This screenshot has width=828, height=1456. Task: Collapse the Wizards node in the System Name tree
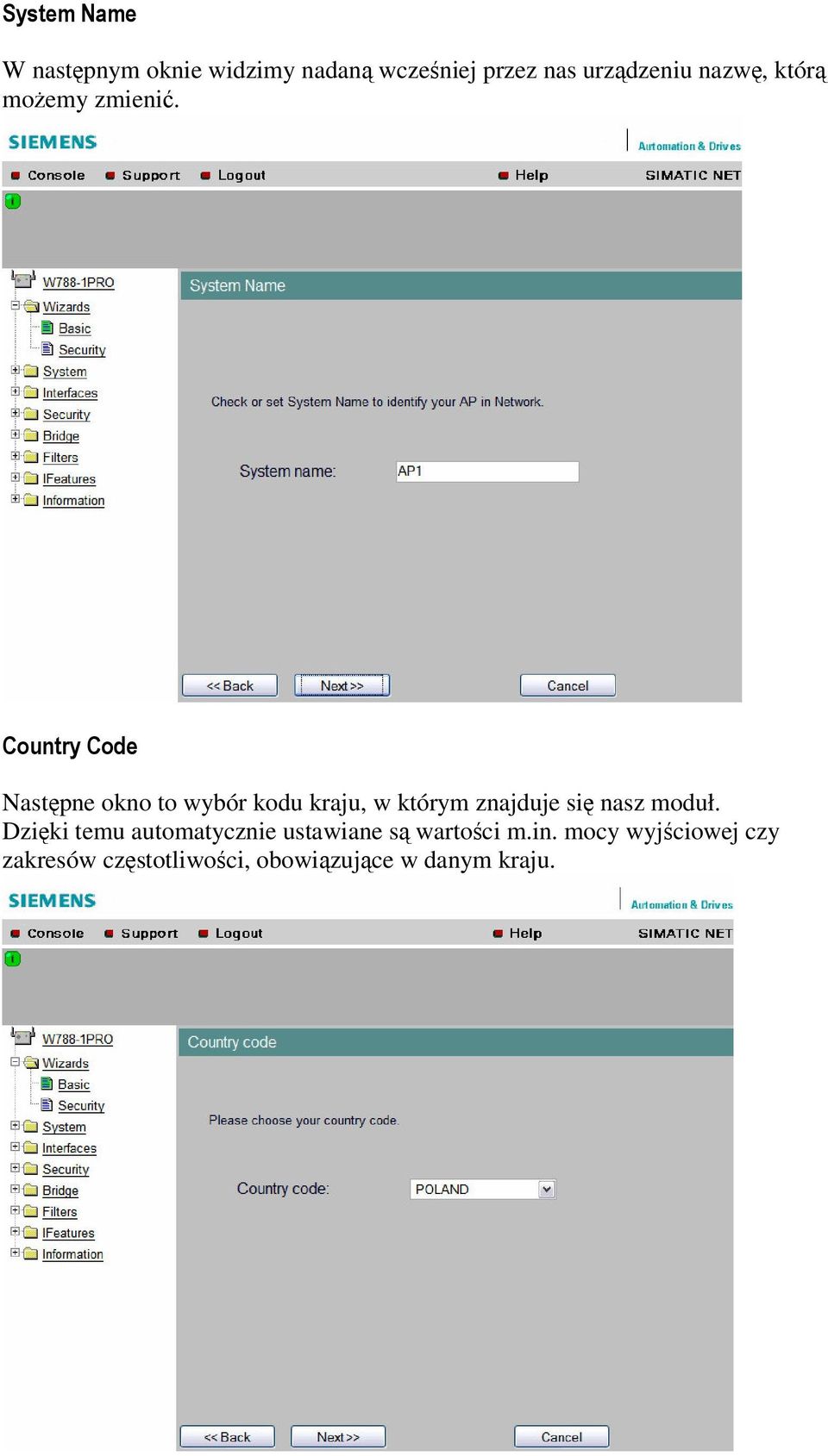(x=16, y=305)
